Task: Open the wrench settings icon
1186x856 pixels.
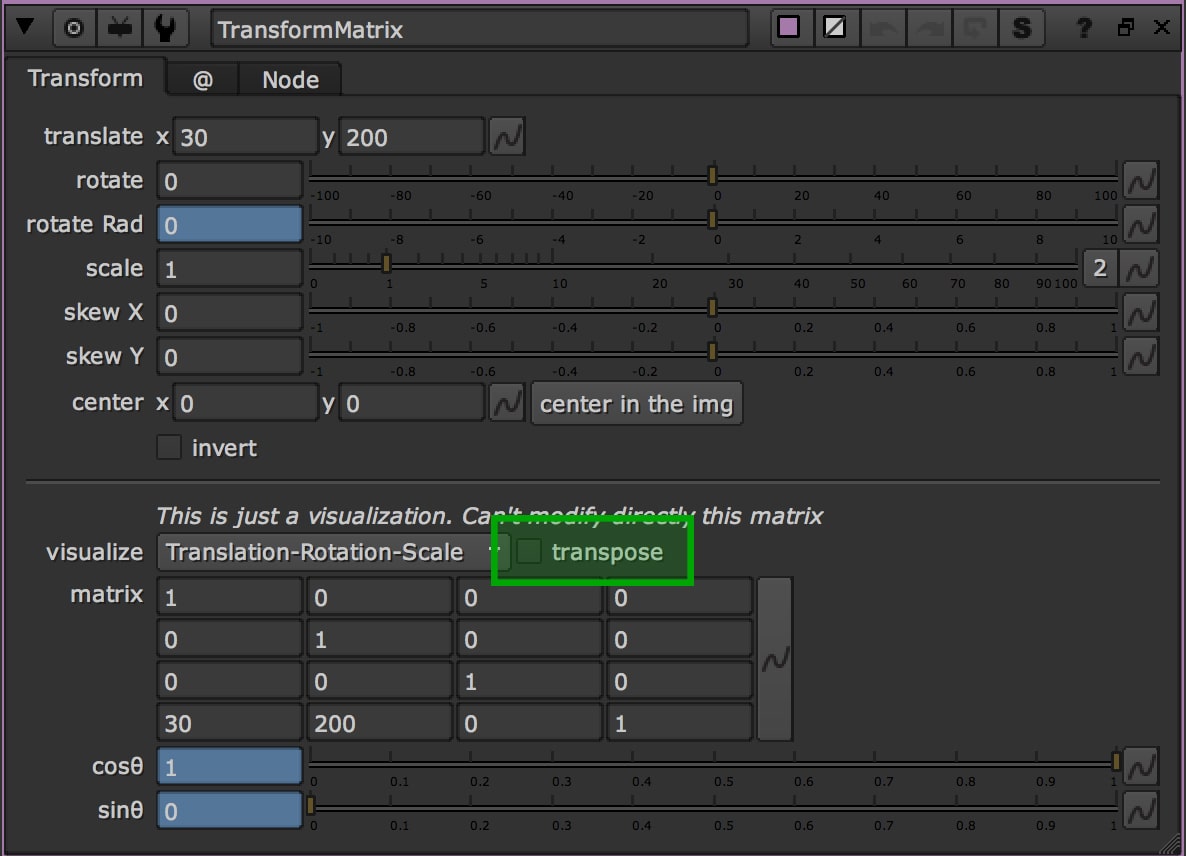Action: click(165, 29)
